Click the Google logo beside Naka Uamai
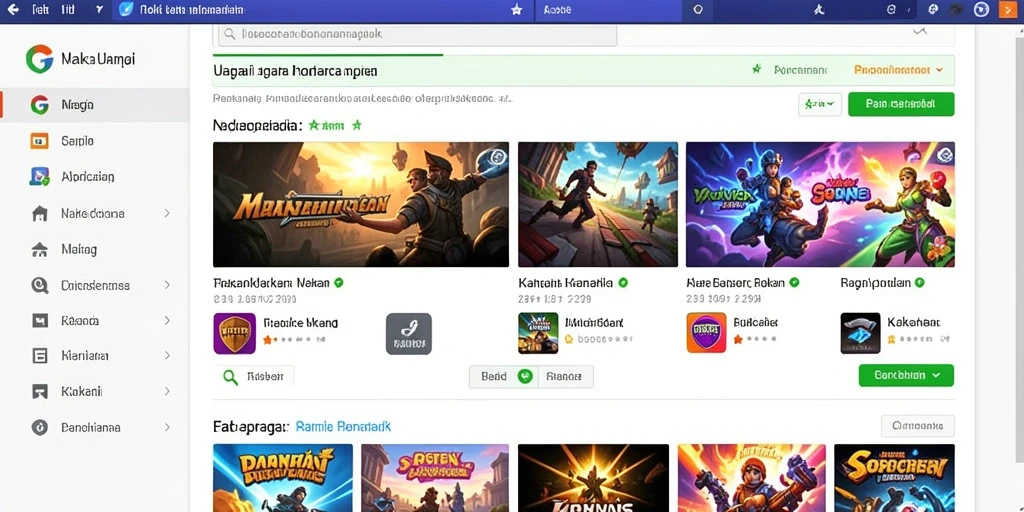1024x512 pixels. tap(39, 59)
